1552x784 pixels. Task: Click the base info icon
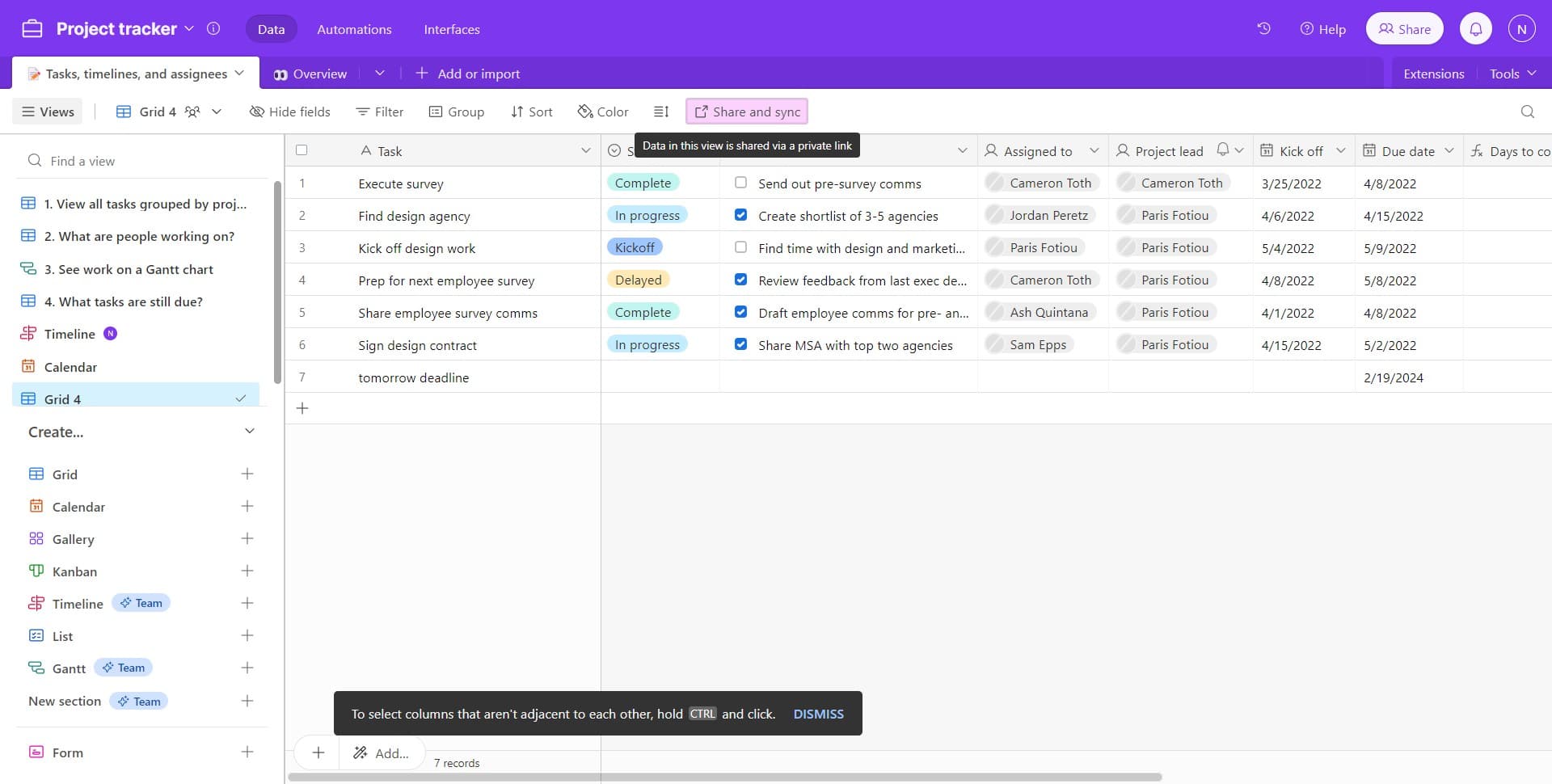pos(213,29)
